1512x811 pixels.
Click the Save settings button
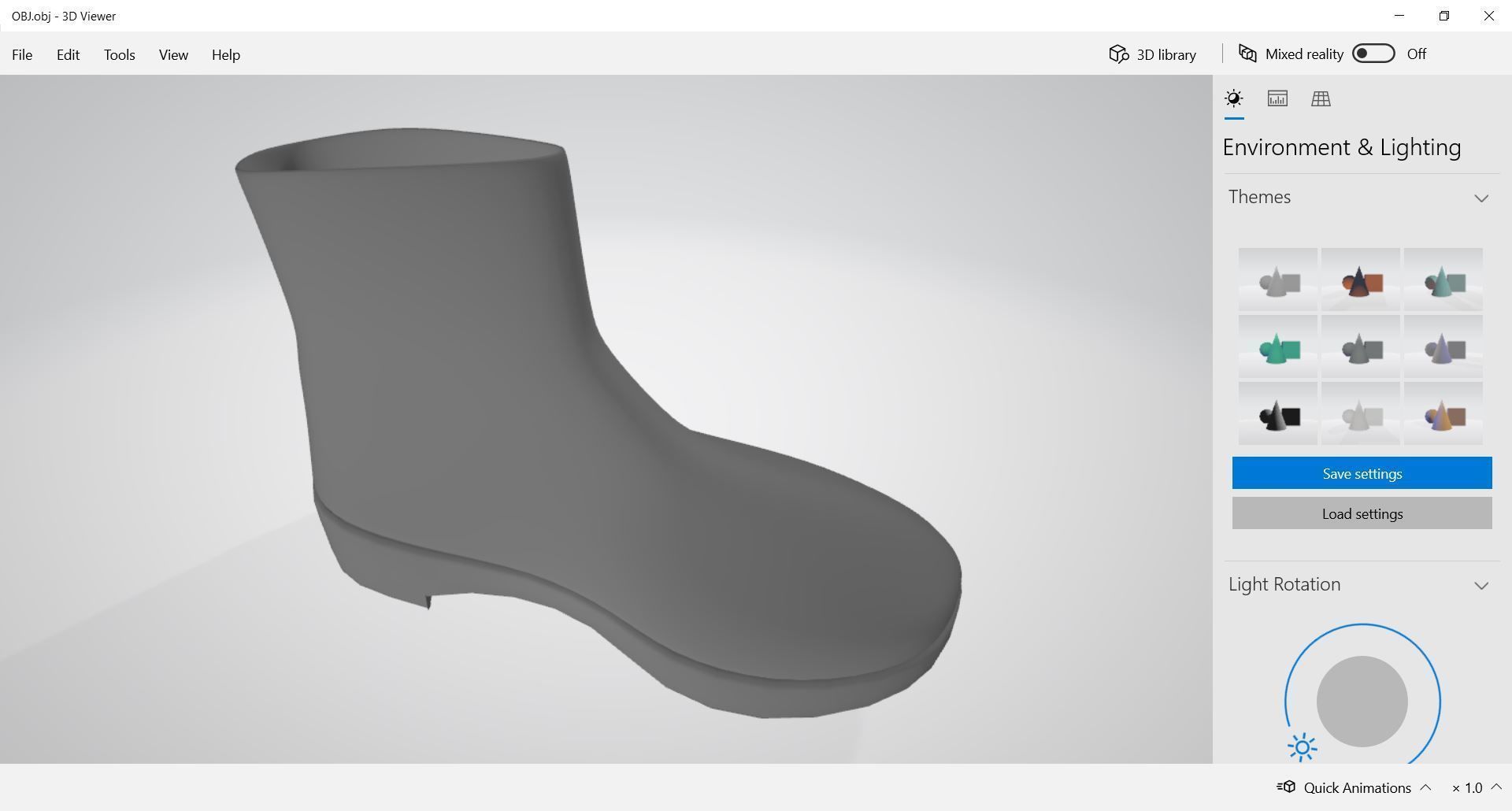[x=1362, y=473]
